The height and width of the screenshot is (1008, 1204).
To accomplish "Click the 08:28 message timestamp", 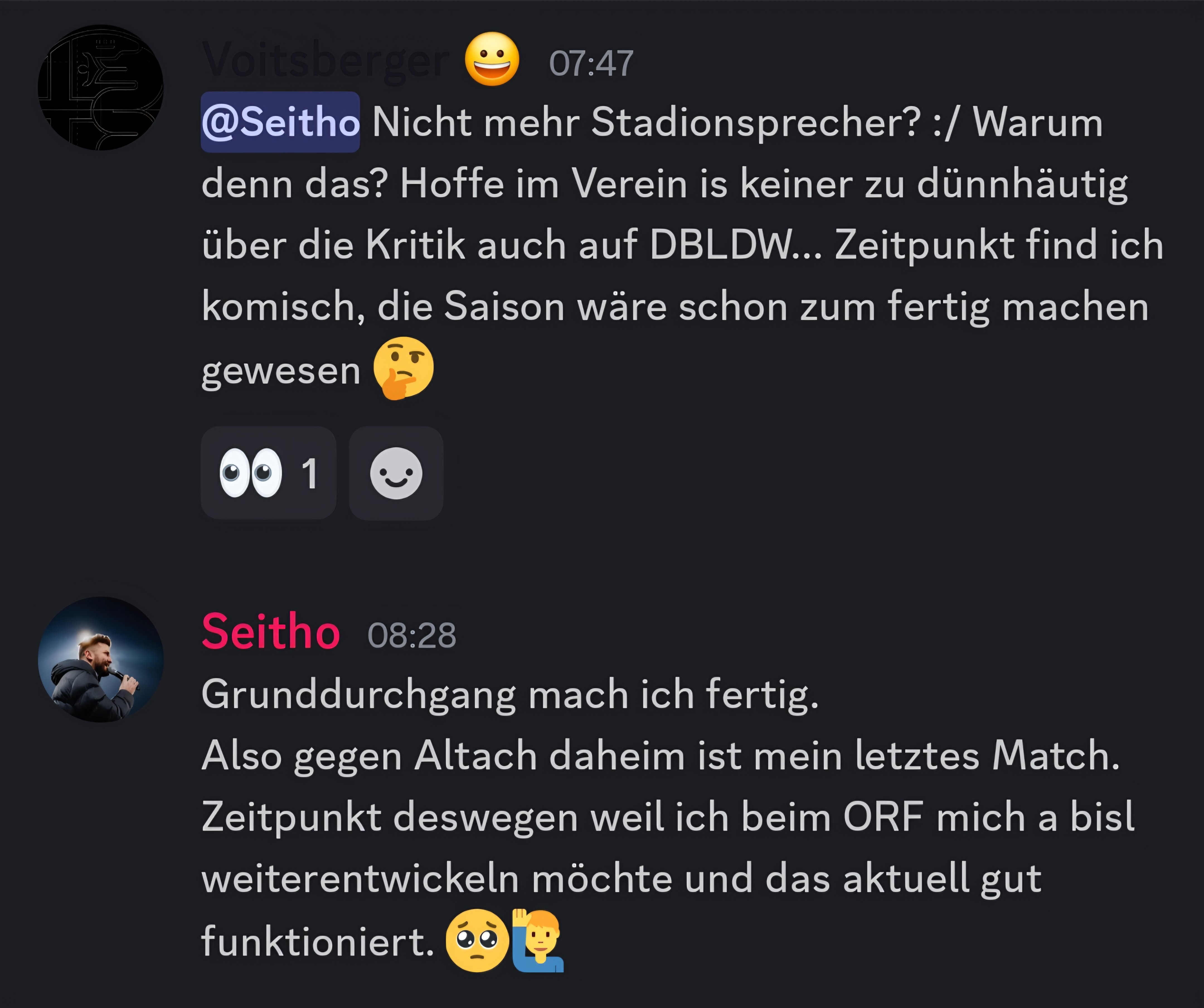I will click(x=412, y=635).
